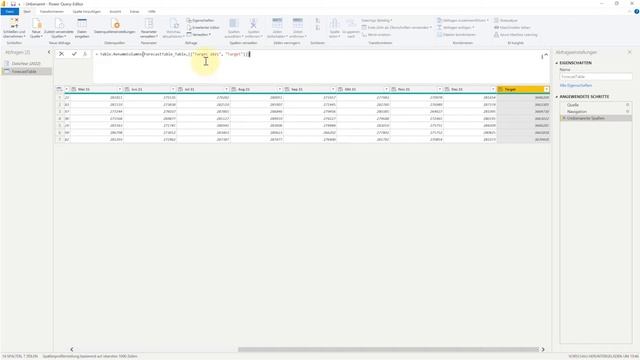Click the query Name input field
This screenshot has width=640, height=360.
[596, 77]
